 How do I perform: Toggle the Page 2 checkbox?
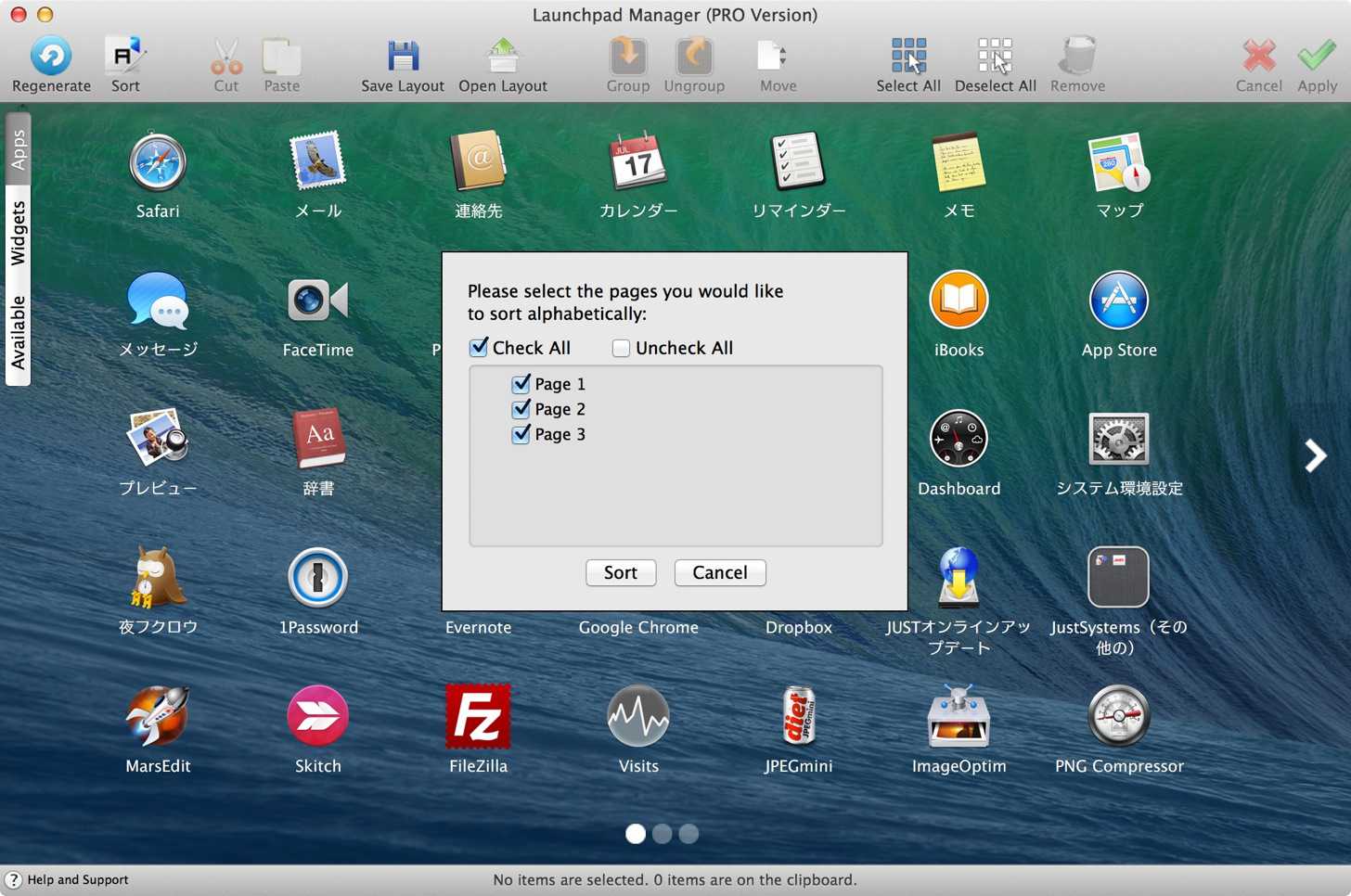point(521,408)
